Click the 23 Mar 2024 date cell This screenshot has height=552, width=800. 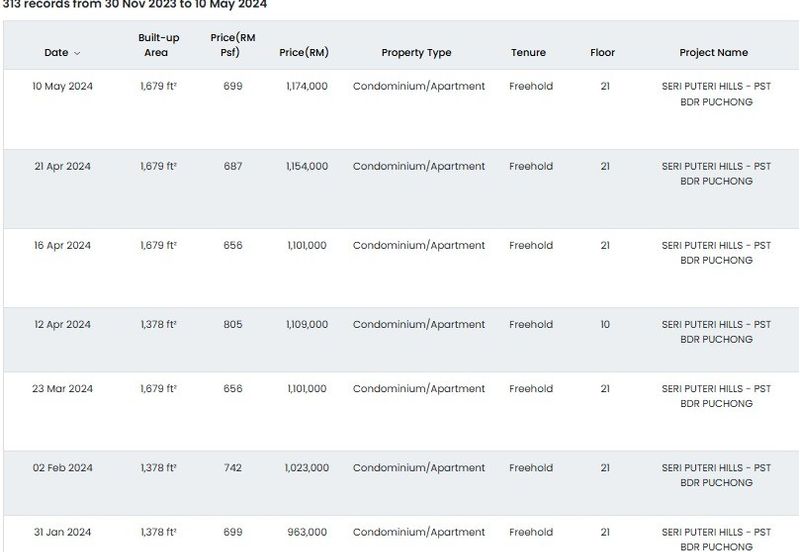(x=62, y=389)
